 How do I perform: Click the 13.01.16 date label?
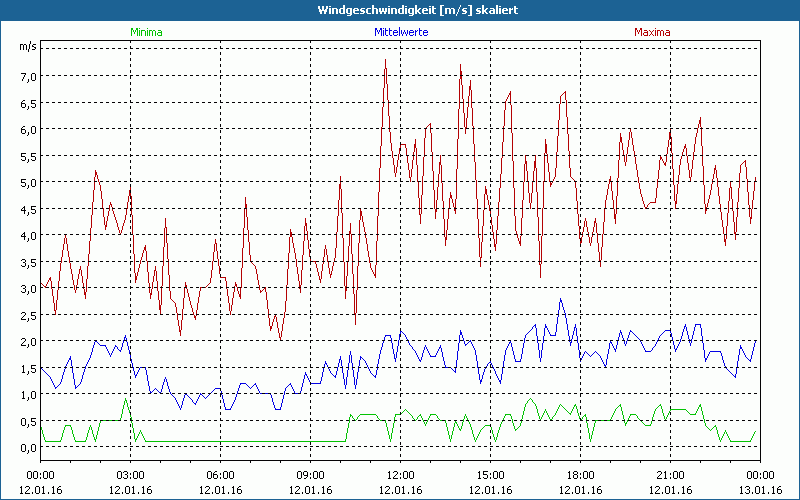tap(760, 489)
